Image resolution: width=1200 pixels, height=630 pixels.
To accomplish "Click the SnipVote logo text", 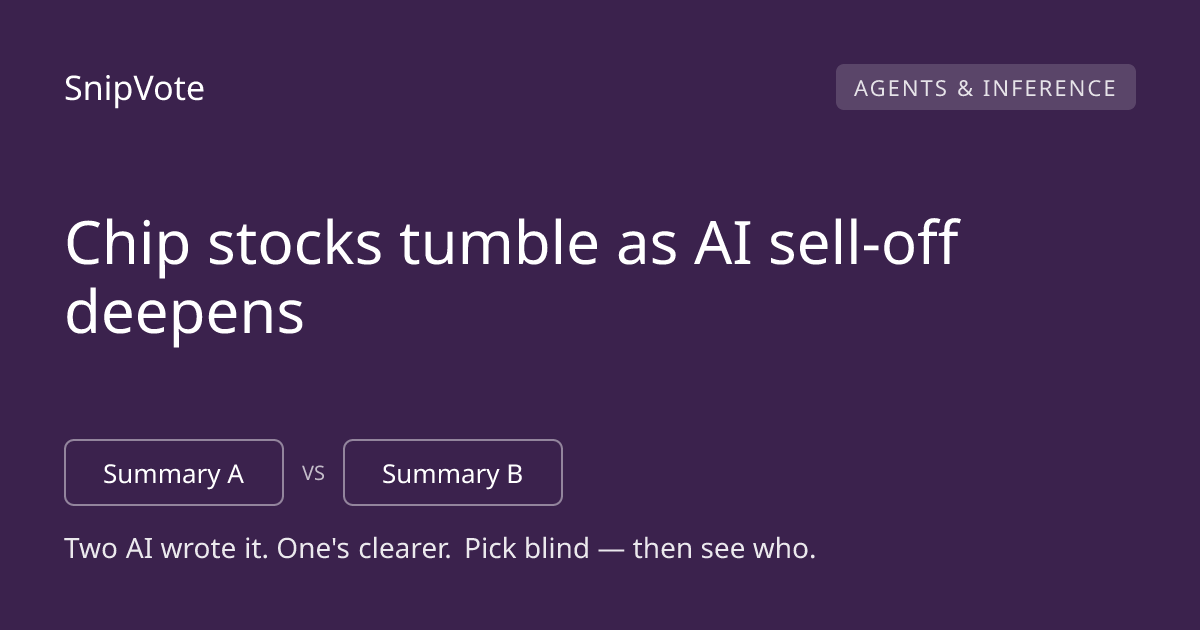I will (134, 89).
